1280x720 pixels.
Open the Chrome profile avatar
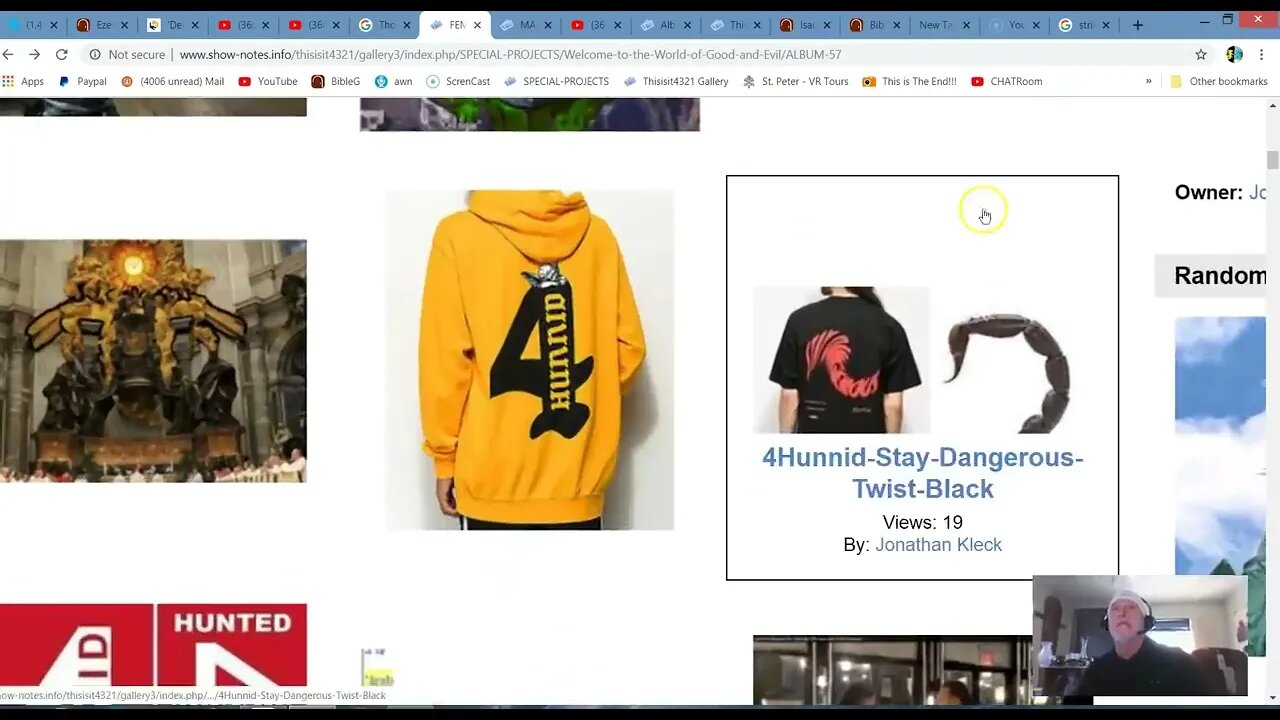tap(1234, 55)
